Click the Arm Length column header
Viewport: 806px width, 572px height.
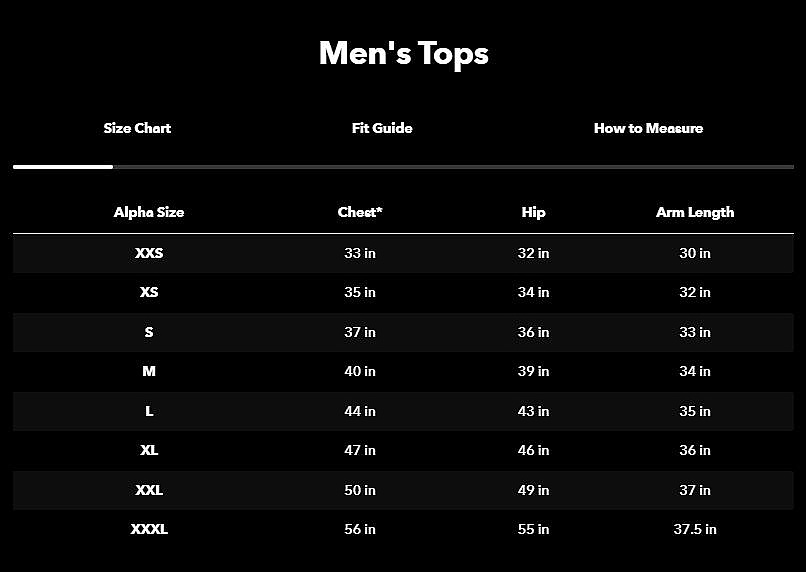(x=695, y=212)
